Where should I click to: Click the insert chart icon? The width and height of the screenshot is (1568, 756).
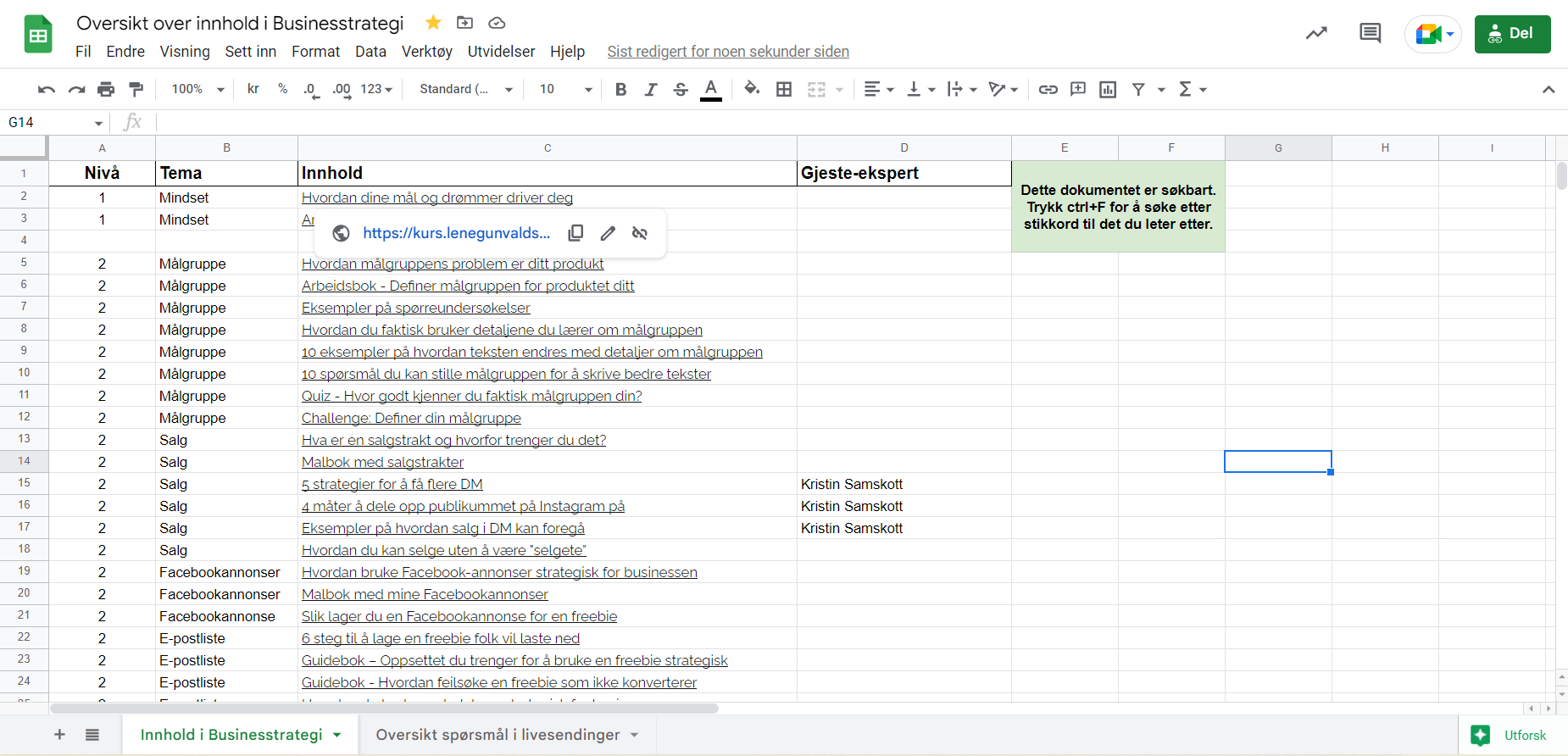[1108, 89]
